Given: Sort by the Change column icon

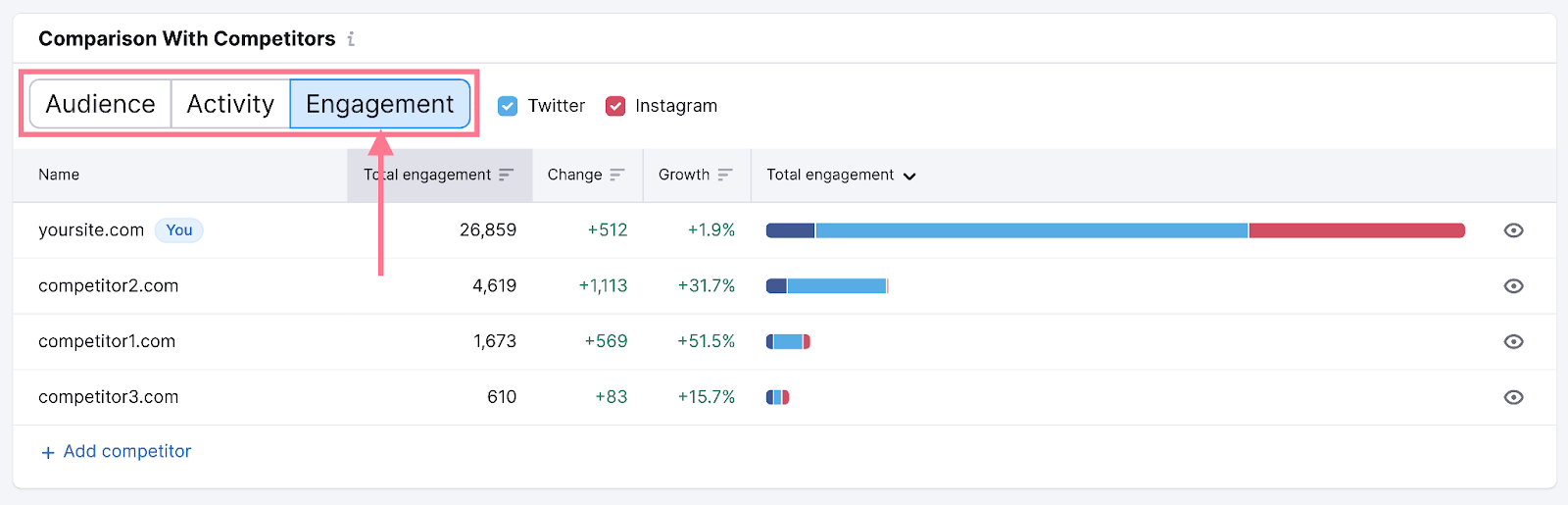Looking at the screenshot, I should [616, 175].
